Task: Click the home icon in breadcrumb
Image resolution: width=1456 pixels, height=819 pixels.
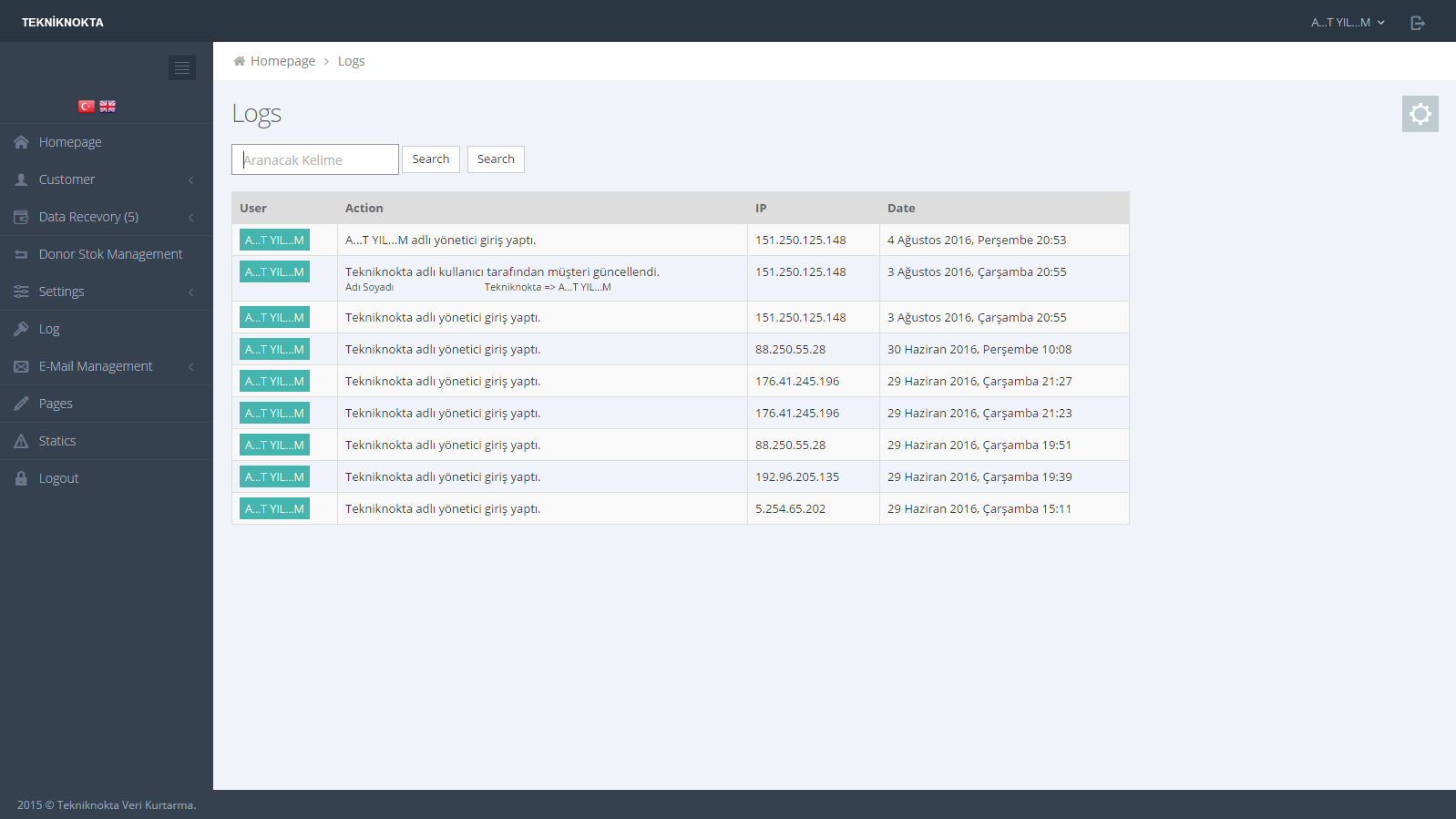Action: (x=240, y=61)
